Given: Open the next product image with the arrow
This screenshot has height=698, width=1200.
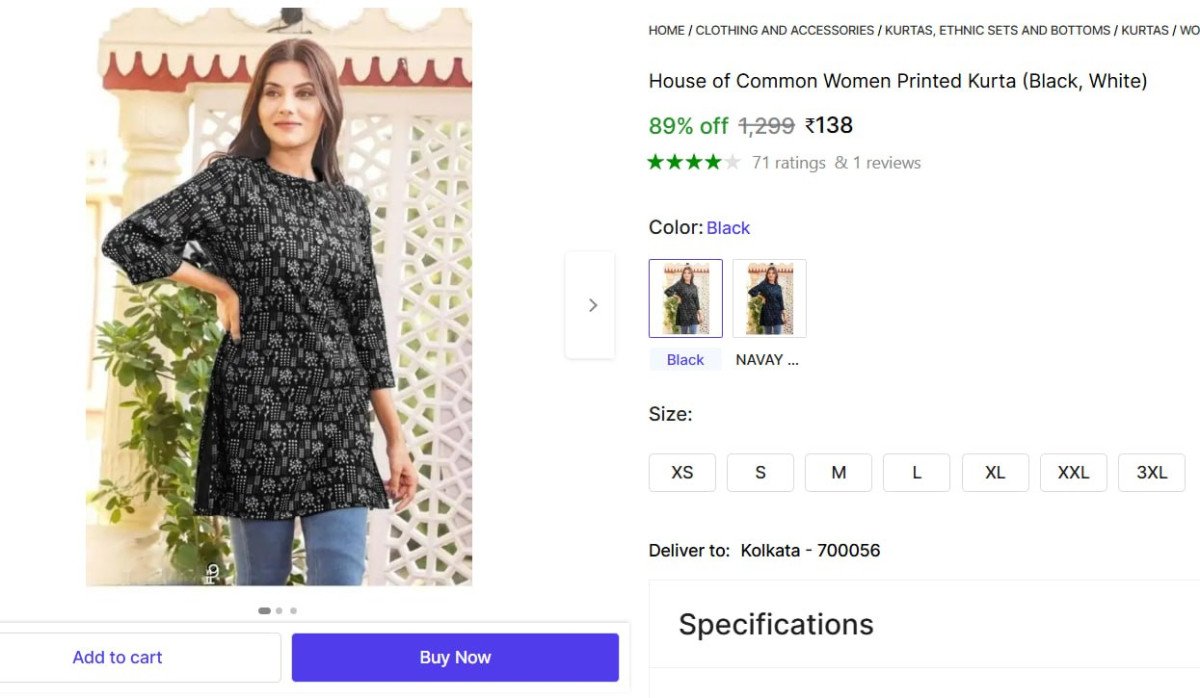Looking at the screenshot, I should tap(591, 304).
